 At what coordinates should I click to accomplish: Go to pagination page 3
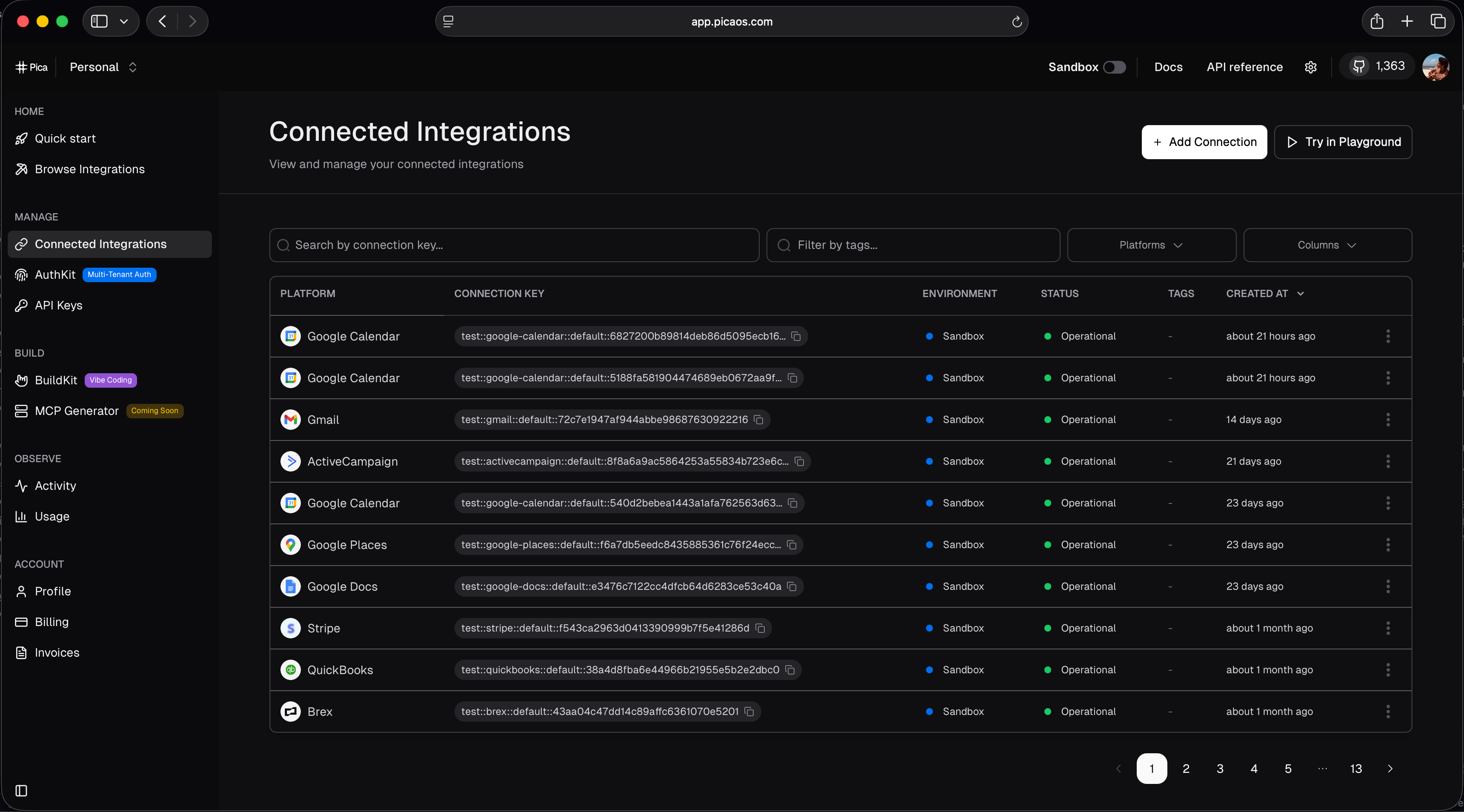[x=1220, y=768]
